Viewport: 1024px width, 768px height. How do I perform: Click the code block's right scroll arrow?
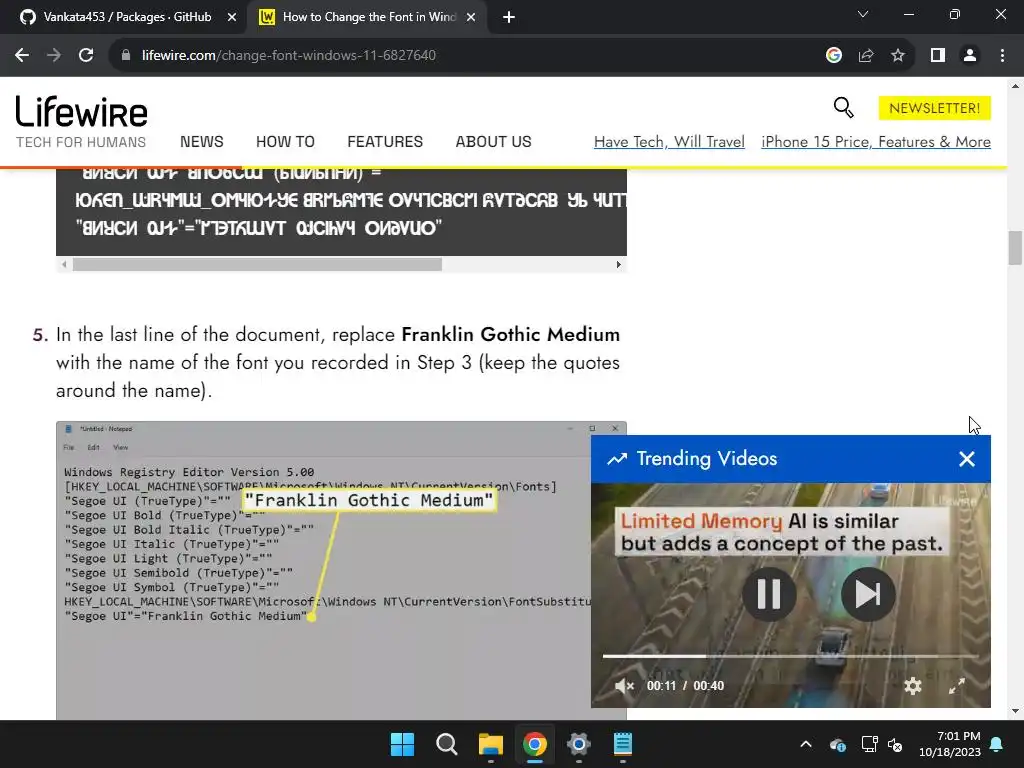618,264
